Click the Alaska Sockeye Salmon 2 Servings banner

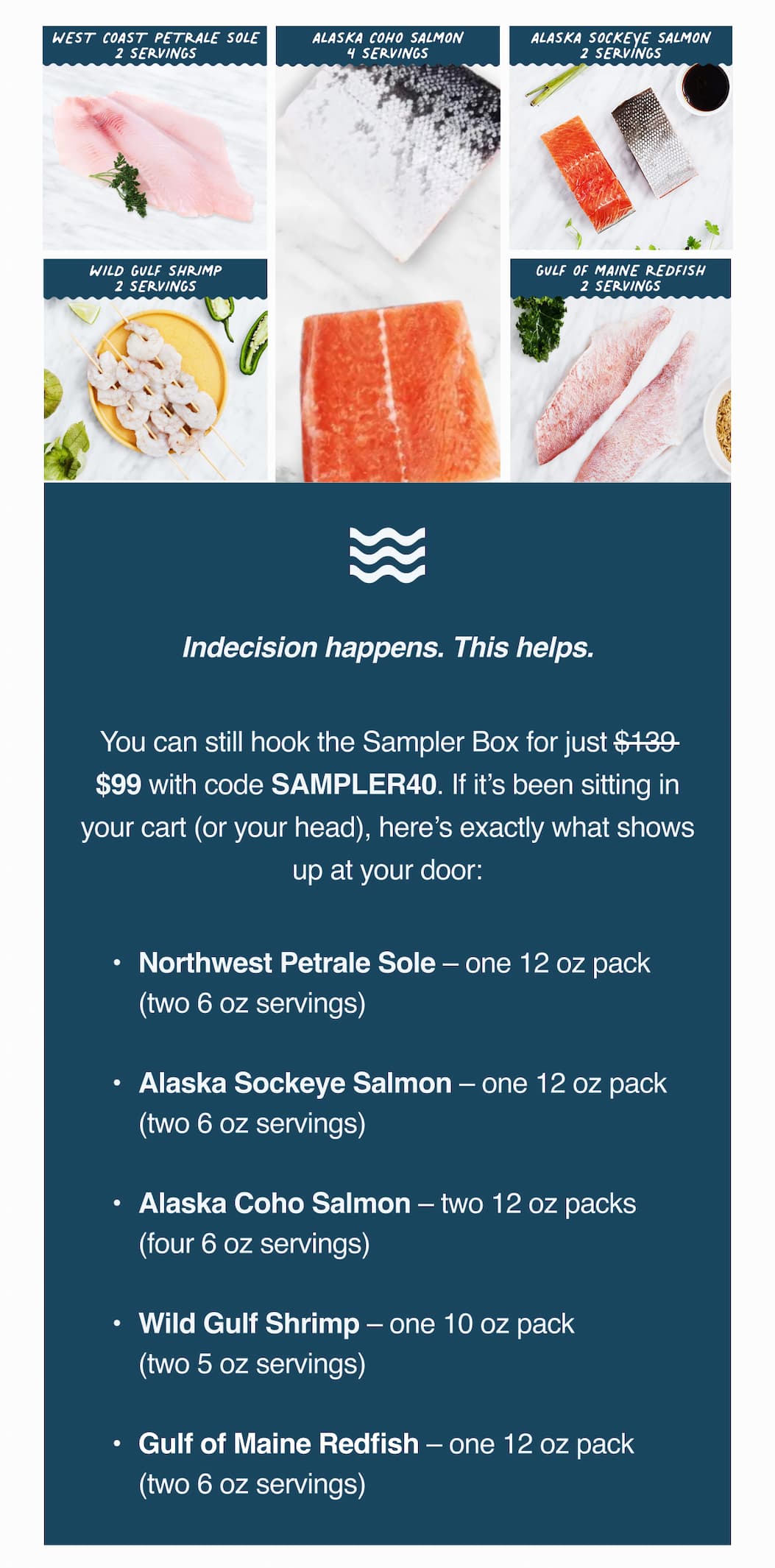620,45
